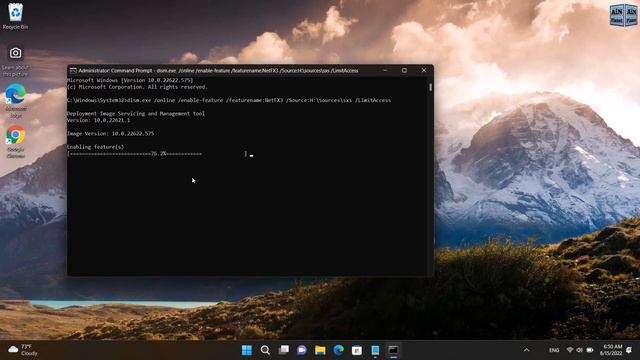The image size is (640, 360).
Task: Open the clock and date showing 6:50 AM
Action: coord(611,350)
